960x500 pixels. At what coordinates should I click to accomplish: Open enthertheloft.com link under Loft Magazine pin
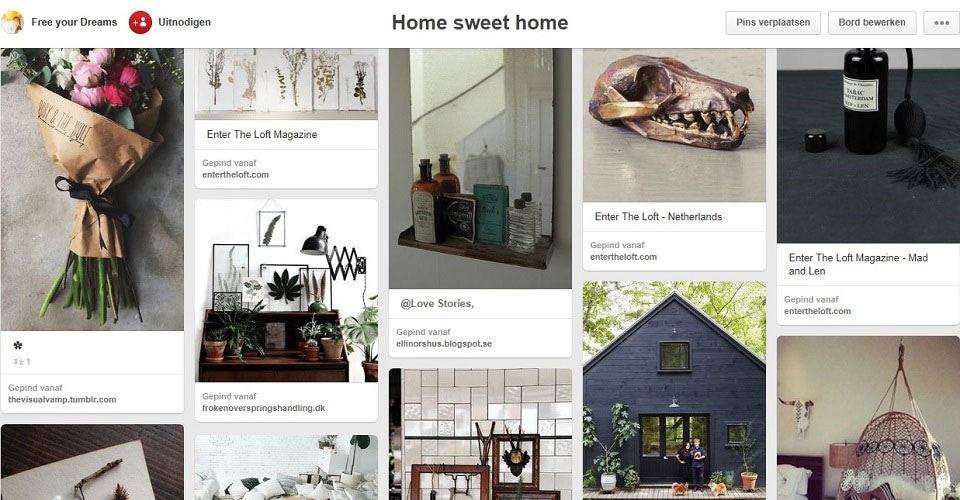click(236, 174)
